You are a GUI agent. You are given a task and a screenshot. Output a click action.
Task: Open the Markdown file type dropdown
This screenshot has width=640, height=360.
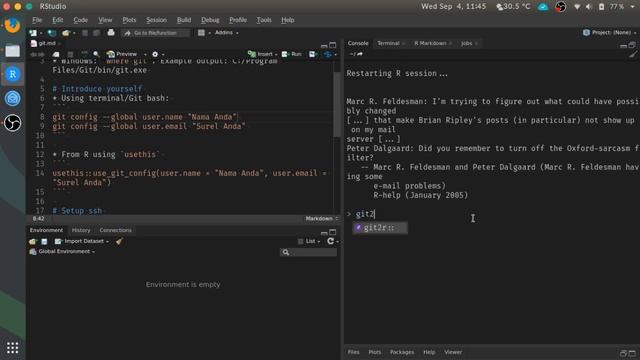322,219
